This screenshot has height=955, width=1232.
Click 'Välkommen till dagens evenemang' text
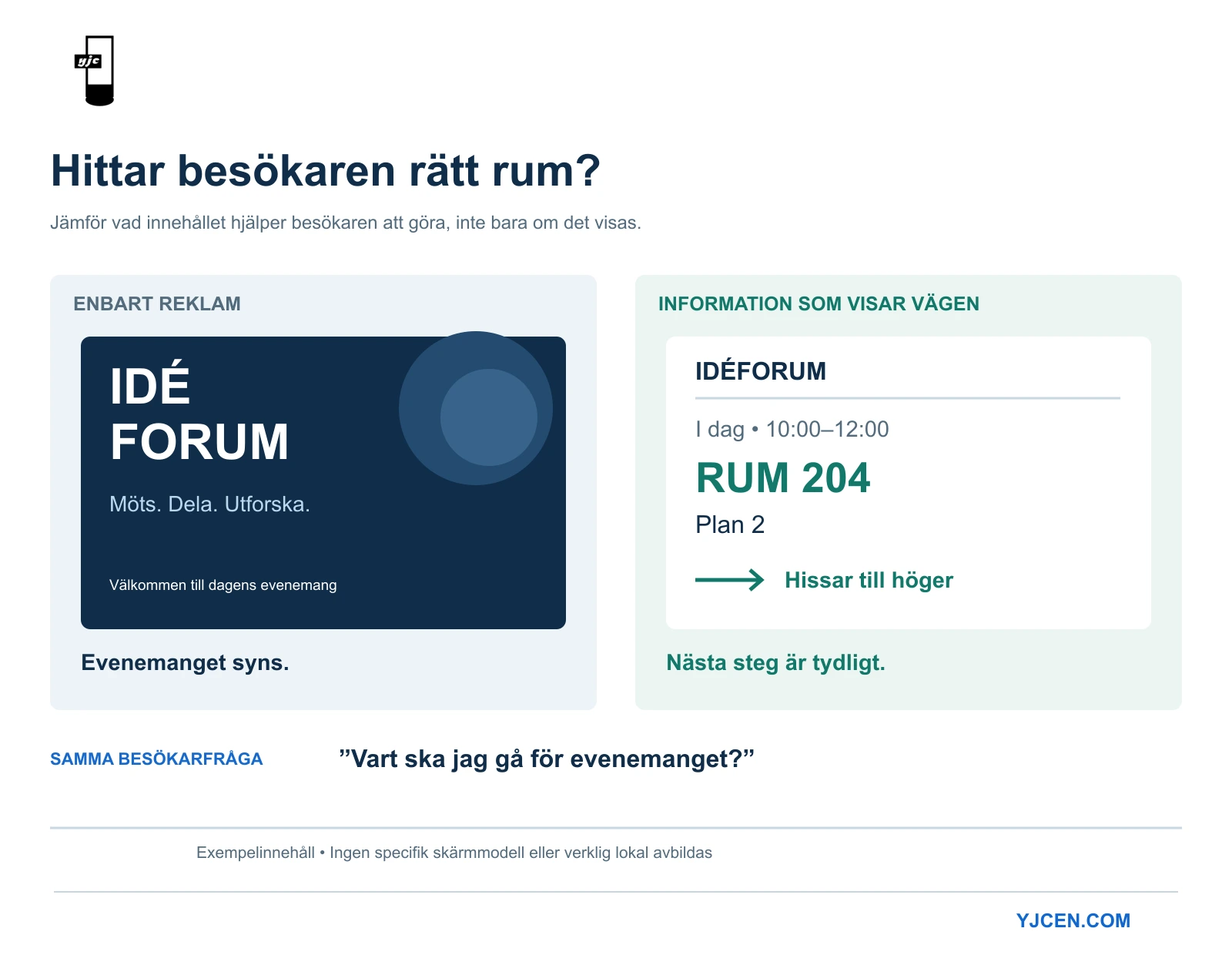point(223,585)
